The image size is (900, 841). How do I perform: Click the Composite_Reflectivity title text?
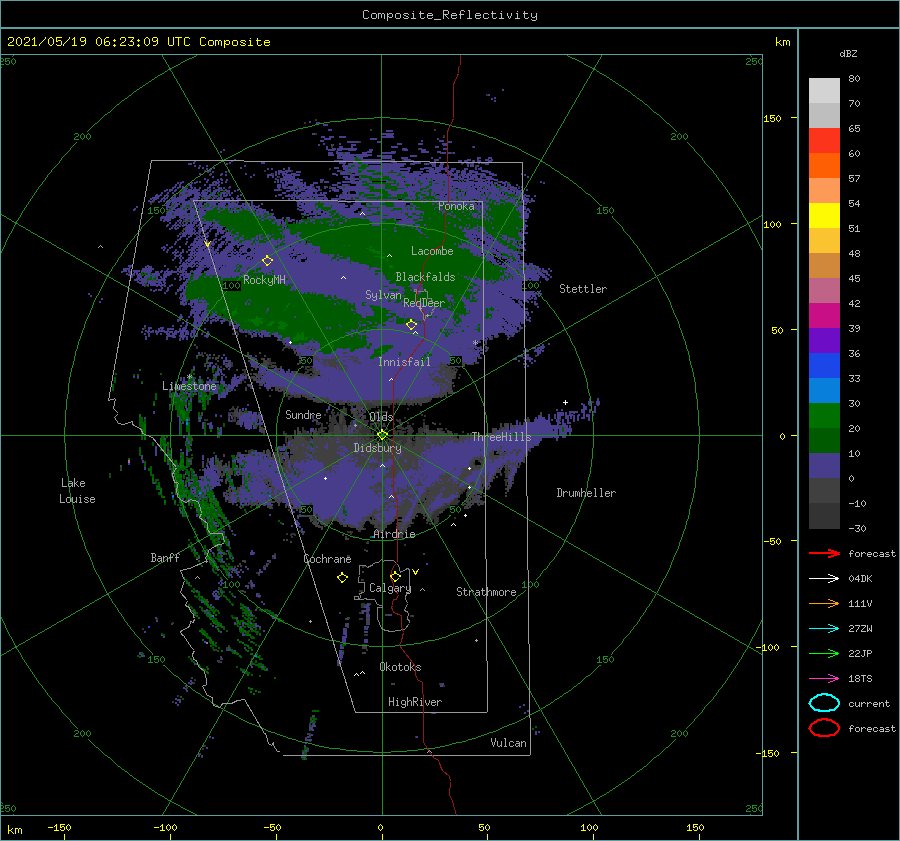[x=449, y=15]
